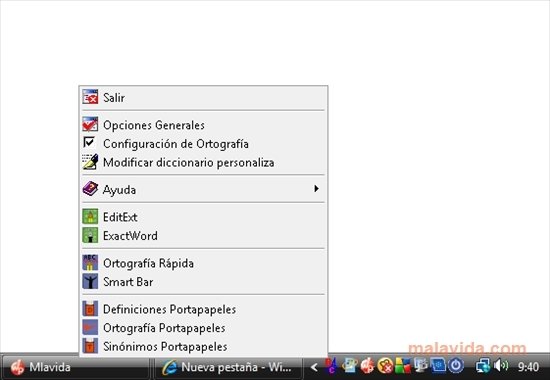The image size is (550, 380).
Task: Click the blue power button tray icon
Action: [x=456, y=366]
